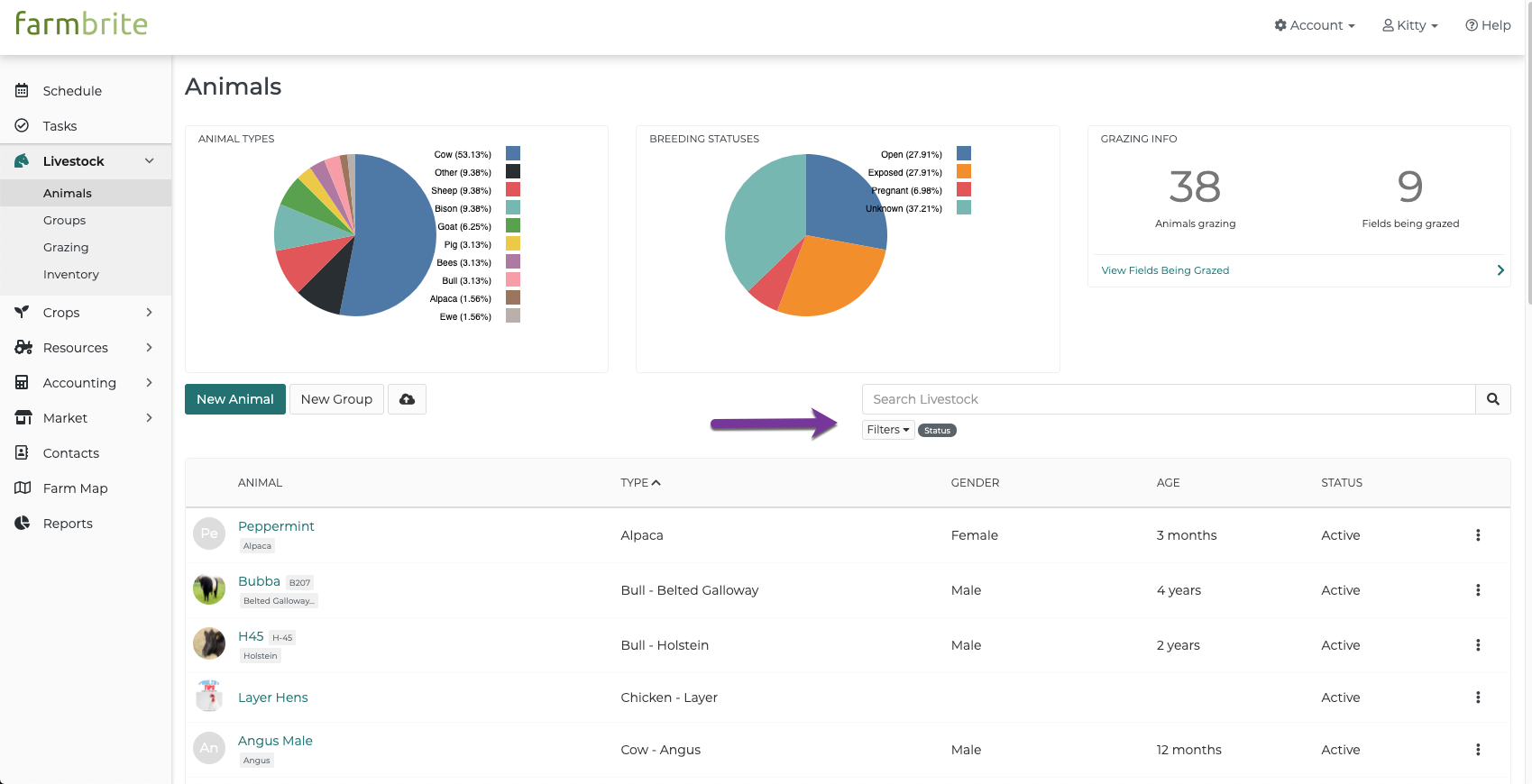Open the Kitty user dropdown
Image resolution: width=1532 pixels, height=784 pixels.
1410,25
